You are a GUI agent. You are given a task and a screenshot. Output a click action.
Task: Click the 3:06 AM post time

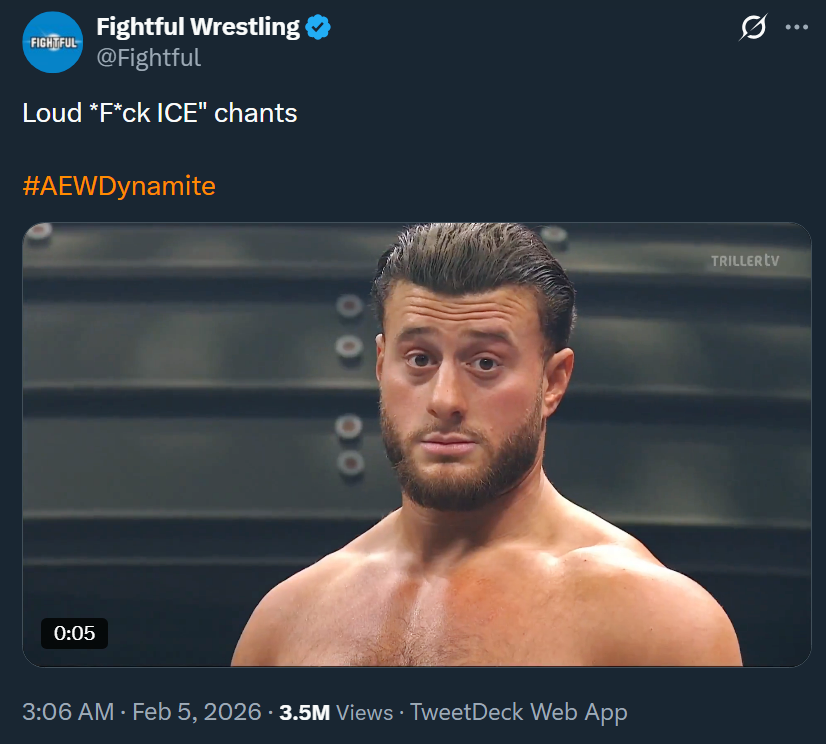pyautogui.click(x=68, y=712)
